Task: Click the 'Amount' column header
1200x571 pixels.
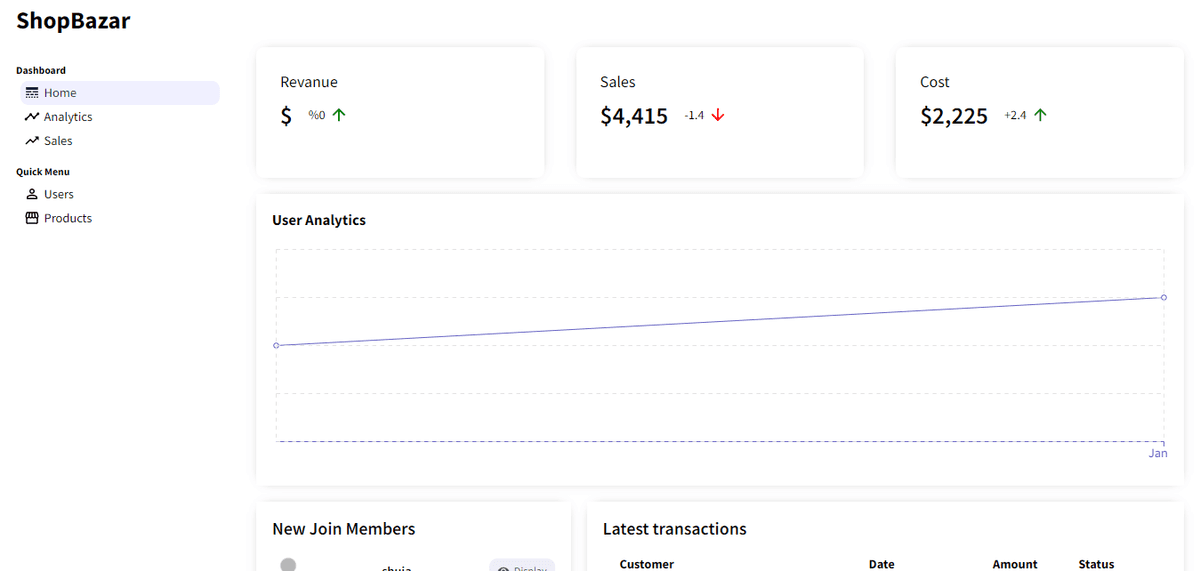Action: tap(1015, 564)
